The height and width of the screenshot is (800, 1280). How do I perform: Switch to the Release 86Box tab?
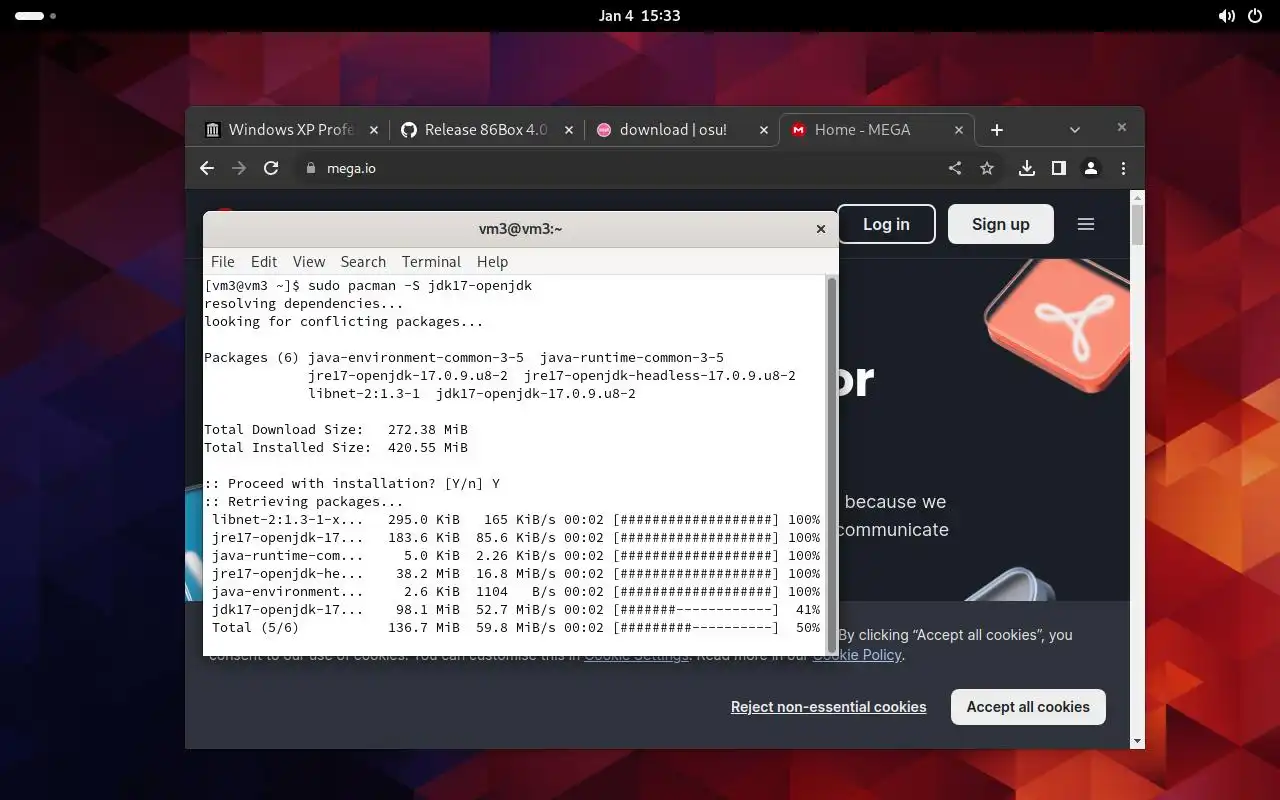[486, 130]
